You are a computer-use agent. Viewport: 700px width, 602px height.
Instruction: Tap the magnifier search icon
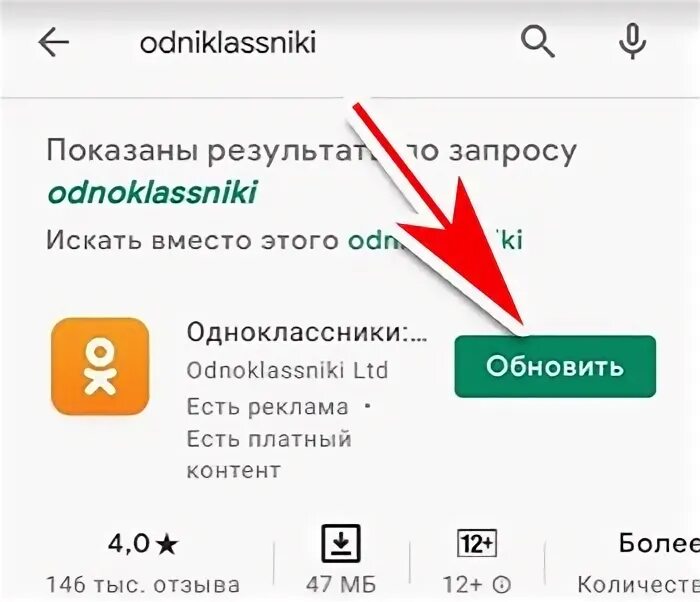[x=538, y=42]
